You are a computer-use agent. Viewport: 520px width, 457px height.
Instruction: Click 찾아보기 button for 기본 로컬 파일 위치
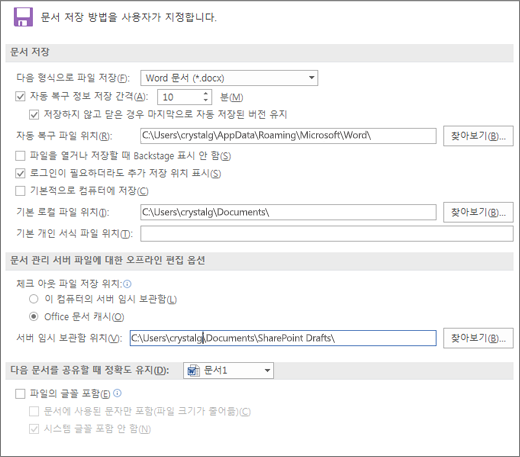[x=478, y=212]
